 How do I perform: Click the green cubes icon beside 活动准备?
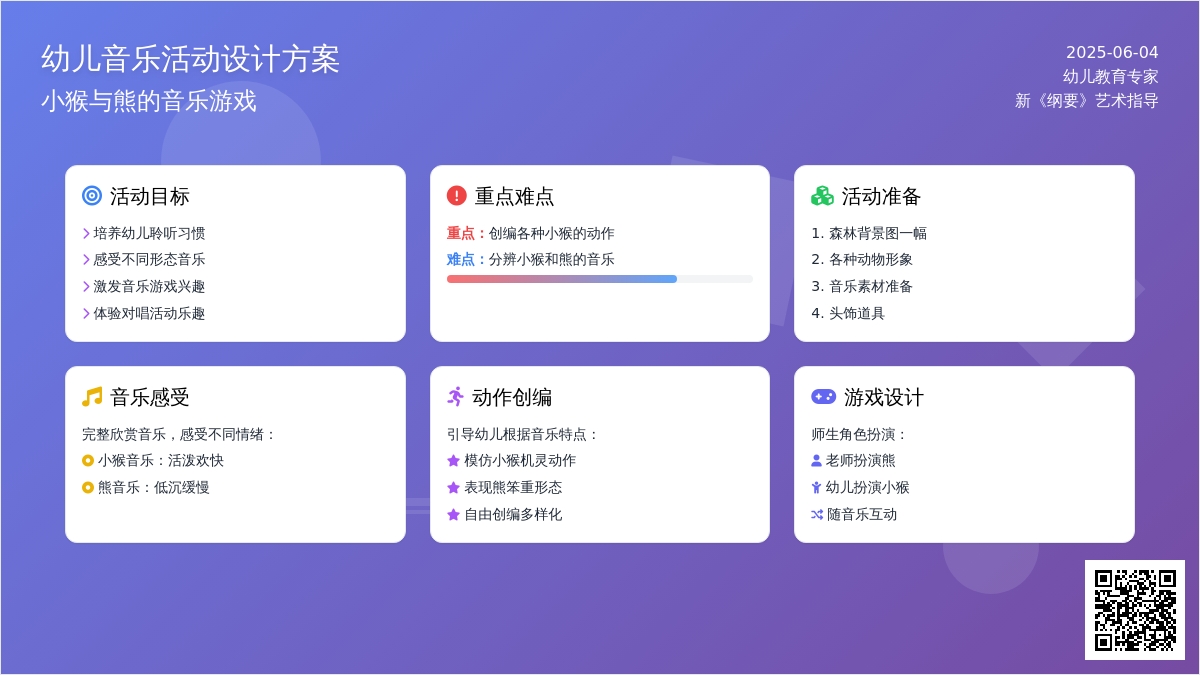pyautogui.click(x=822, y=196)
